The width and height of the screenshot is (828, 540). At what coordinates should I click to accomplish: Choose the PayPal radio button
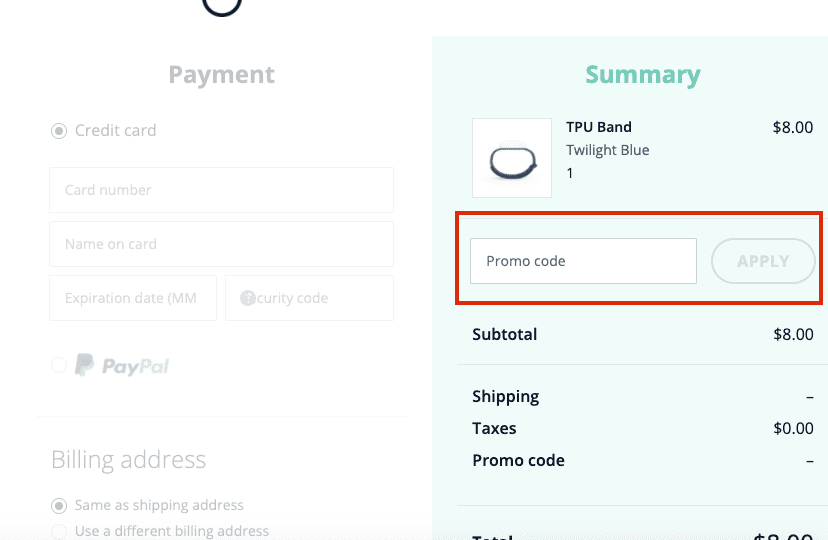coord(59,365)
